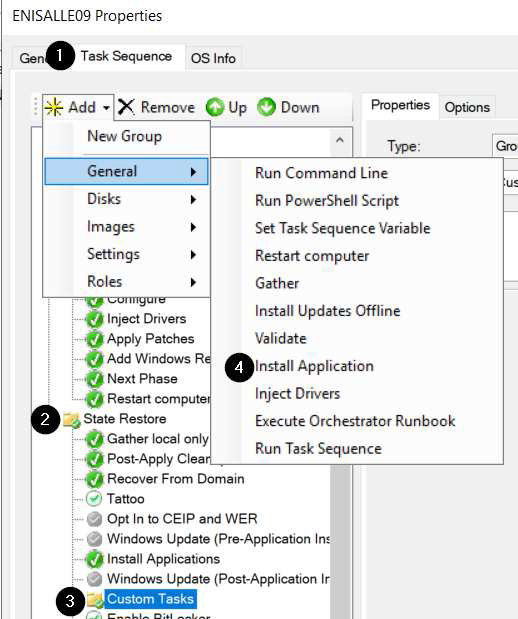Open the Add dropdown arrow
The image size is (518, 619).
click(x=106, y=107)
